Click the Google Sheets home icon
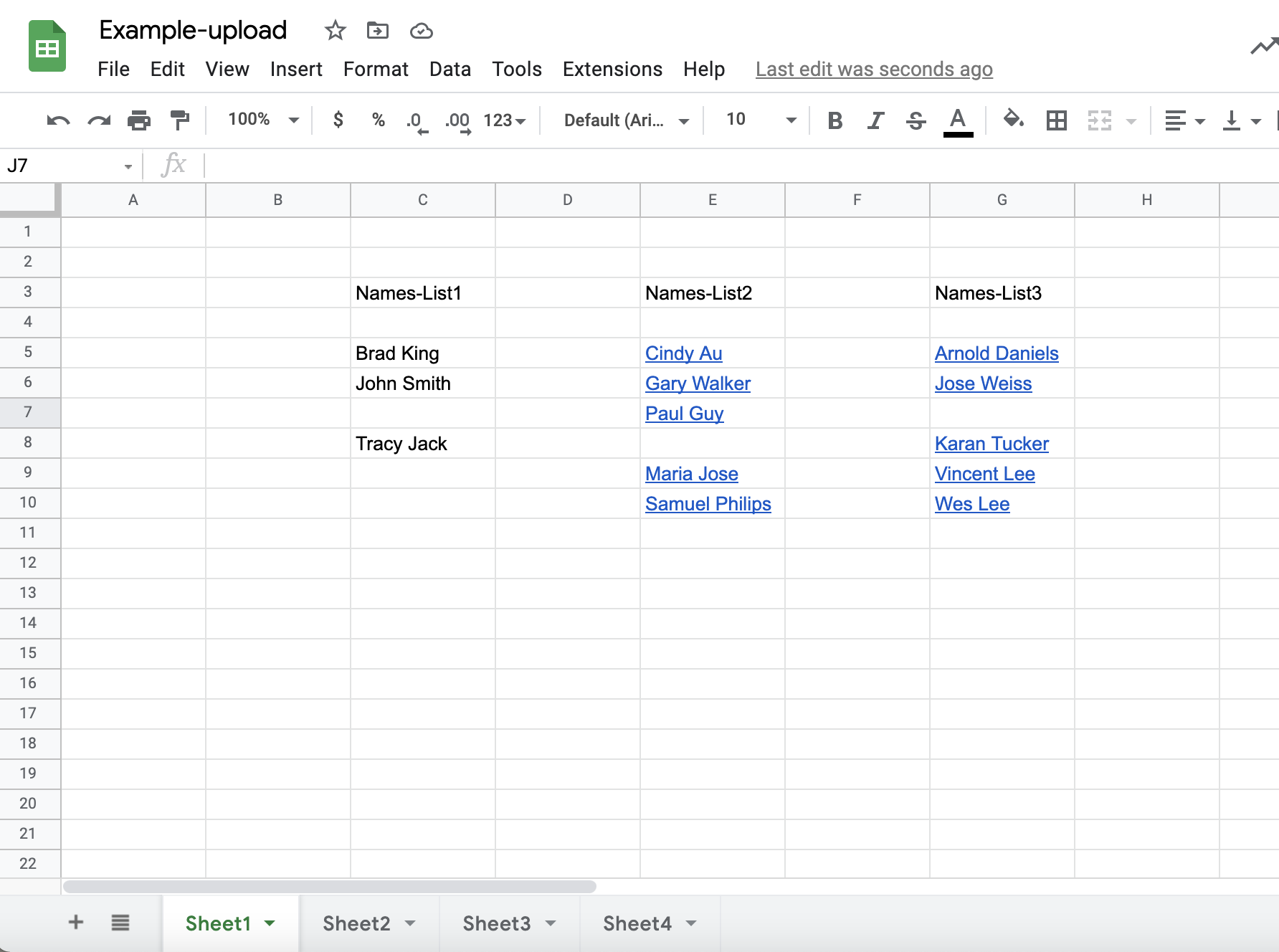This screenshot has width=1279, height=952. coord(47,47)
